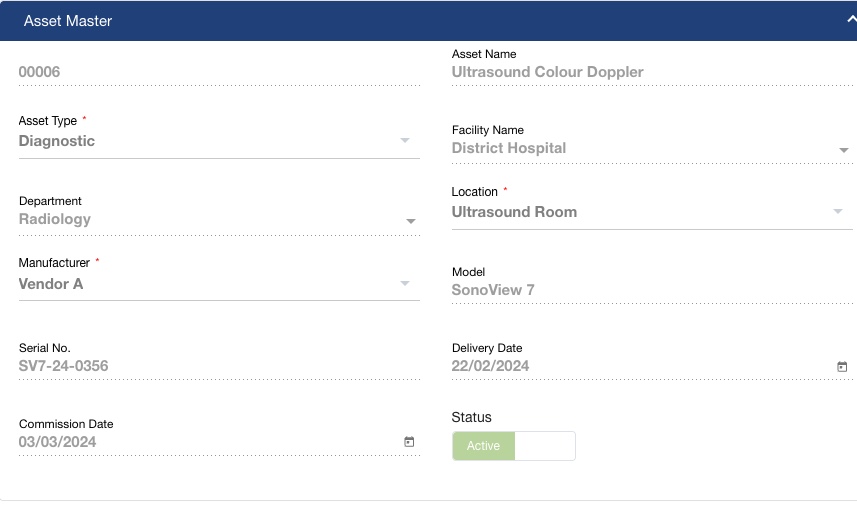
Task: Expand the Asset Type dropdown arrow
Action: click(x=405, y=140)
